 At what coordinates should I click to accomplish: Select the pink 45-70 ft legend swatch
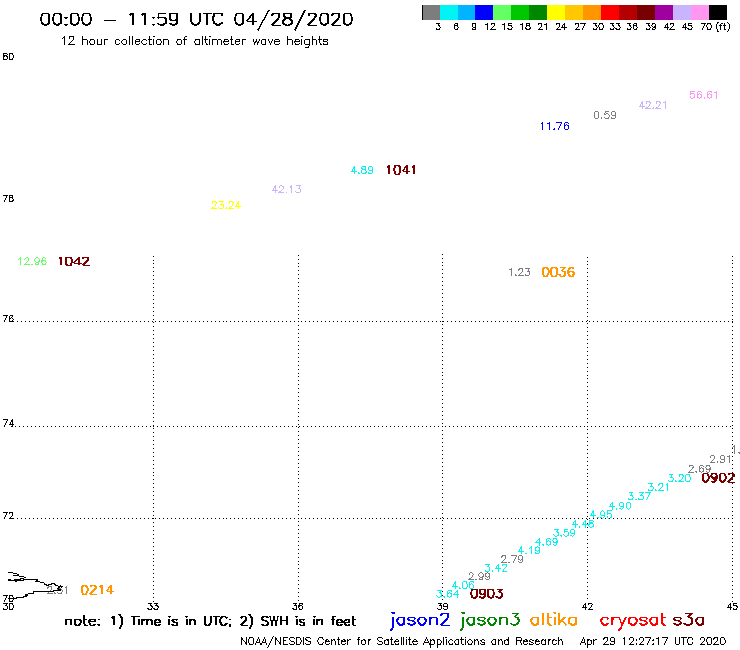pos(699,12)
